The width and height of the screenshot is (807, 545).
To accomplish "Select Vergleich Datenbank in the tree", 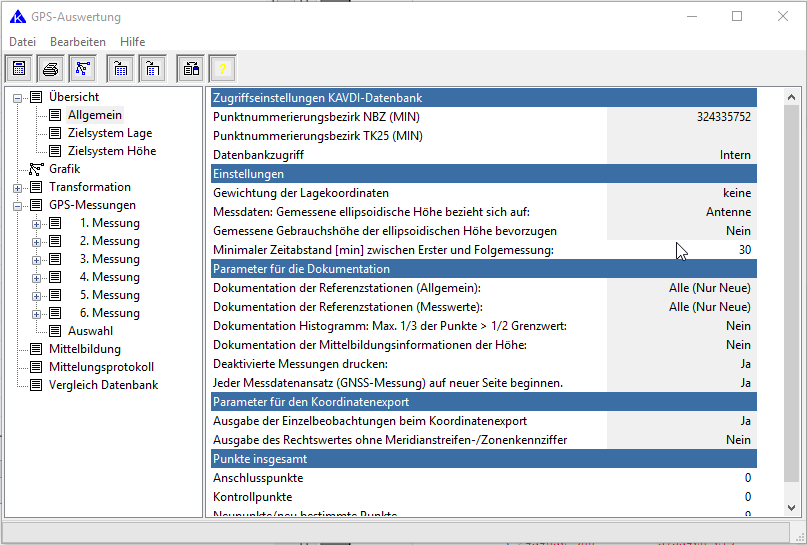I will click(103, 385).
